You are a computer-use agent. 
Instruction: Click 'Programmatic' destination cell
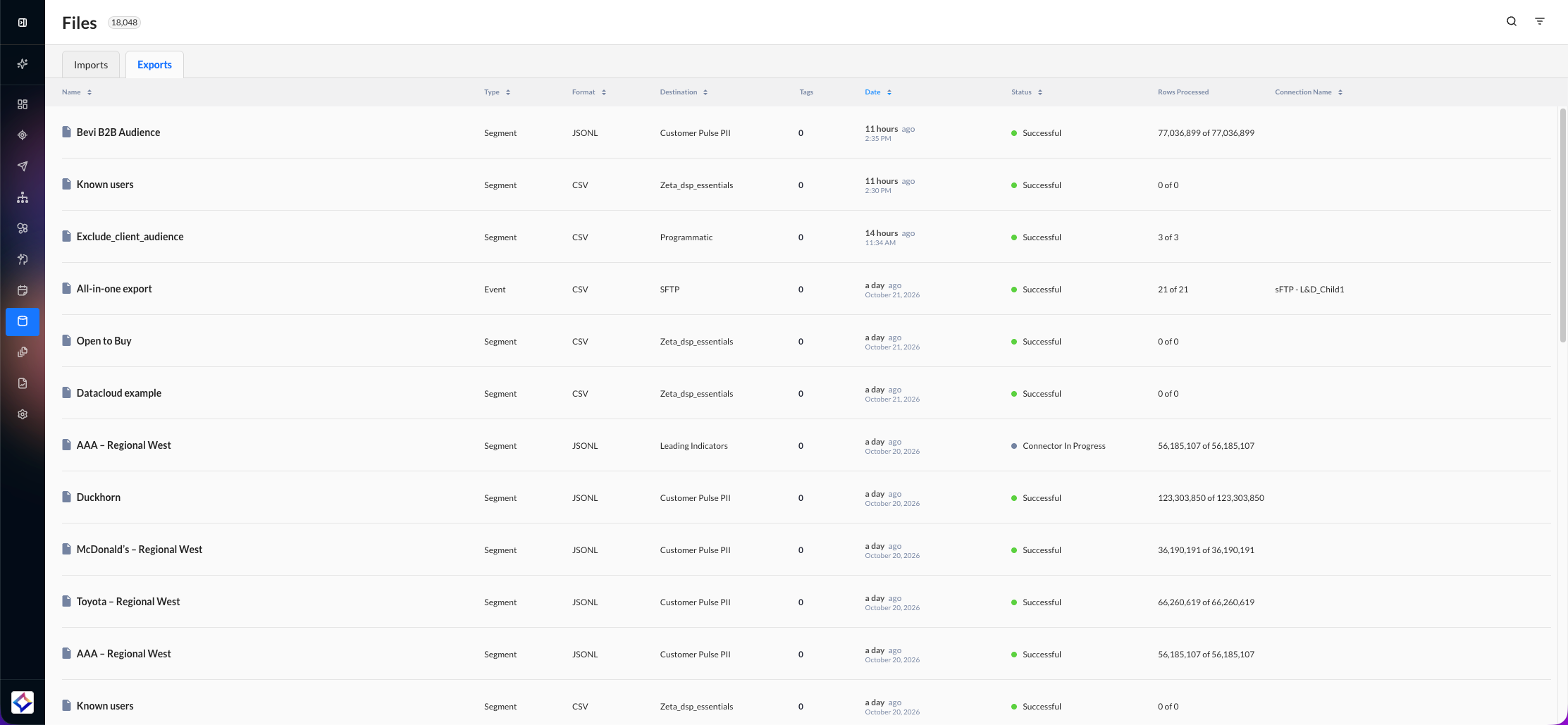pos(686,237)
